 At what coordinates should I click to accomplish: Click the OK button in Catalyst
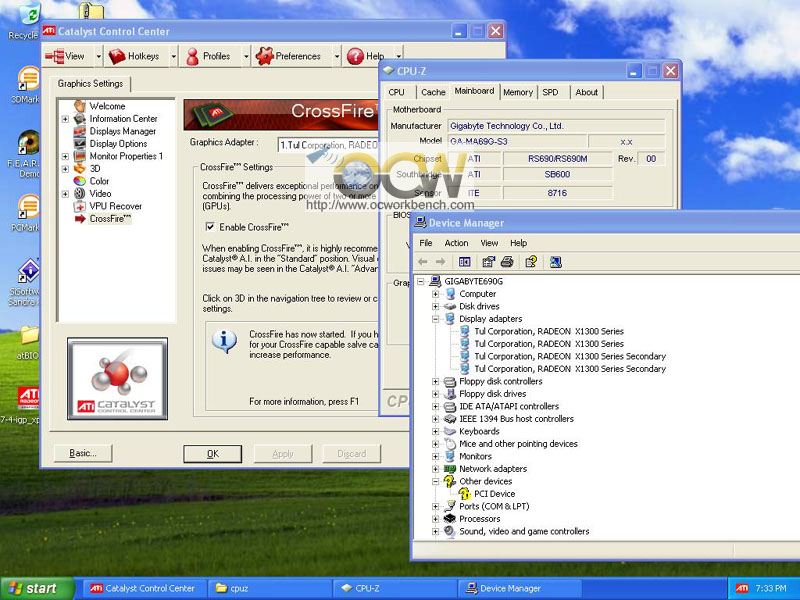pos(213,454)
